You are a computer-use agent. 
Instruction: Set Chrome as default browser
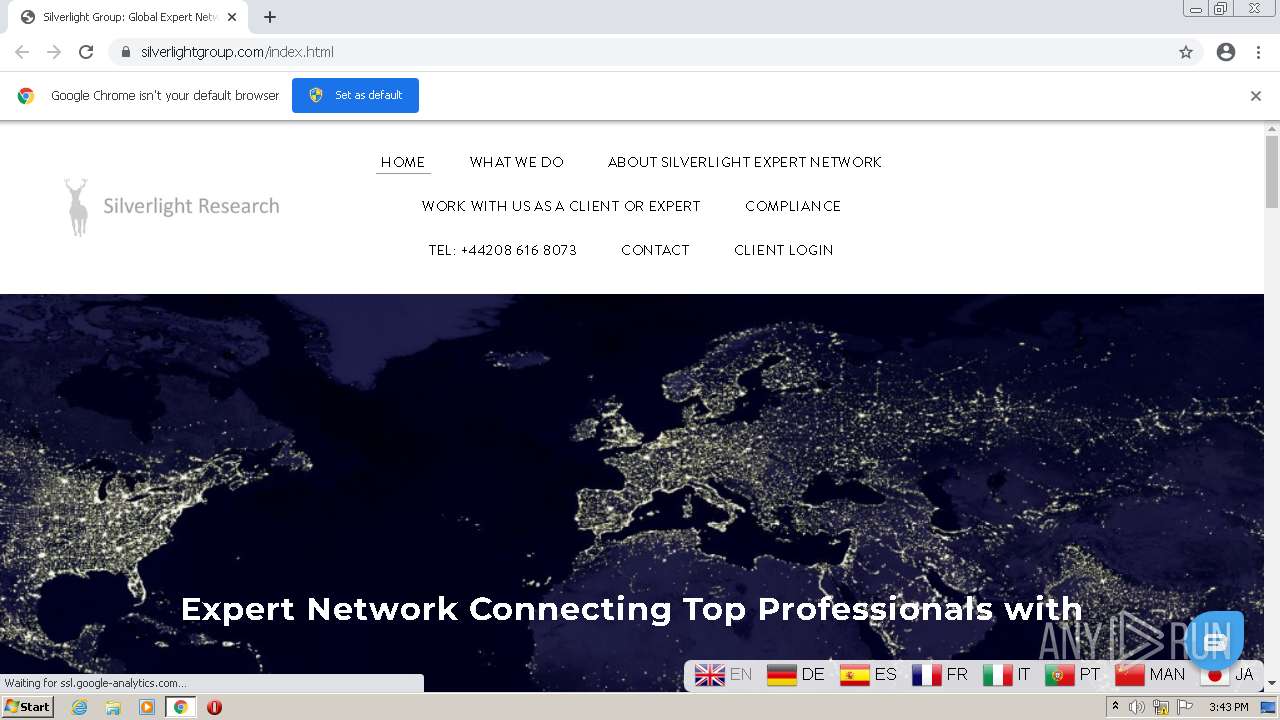point(355,95)
